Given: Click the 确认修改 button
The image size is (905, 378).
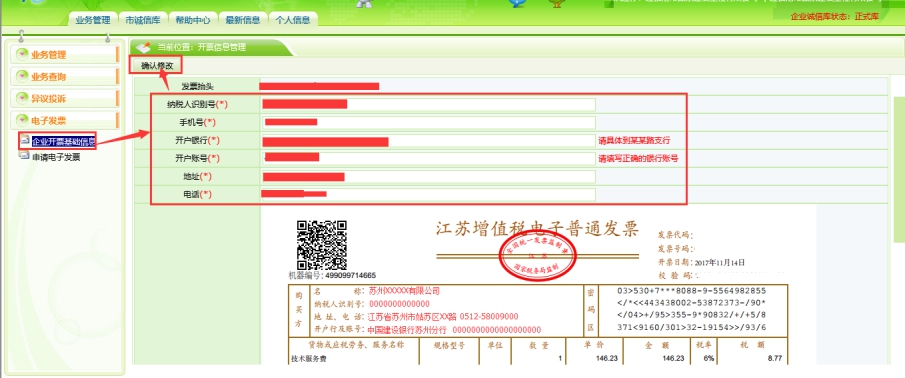Looking at the screenshot, I should pos(156,66).
